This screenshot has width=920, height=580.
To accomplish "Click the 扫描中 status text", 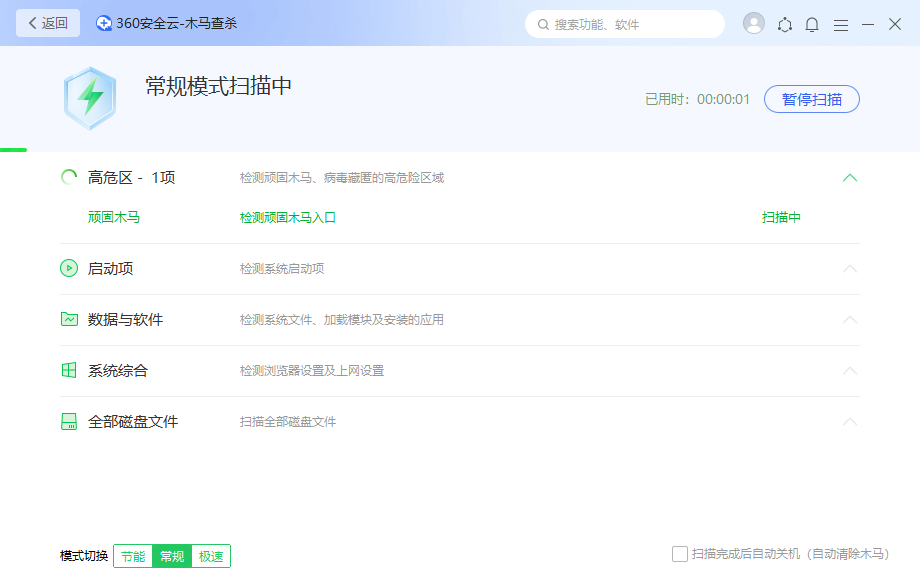I will (781, 218).
